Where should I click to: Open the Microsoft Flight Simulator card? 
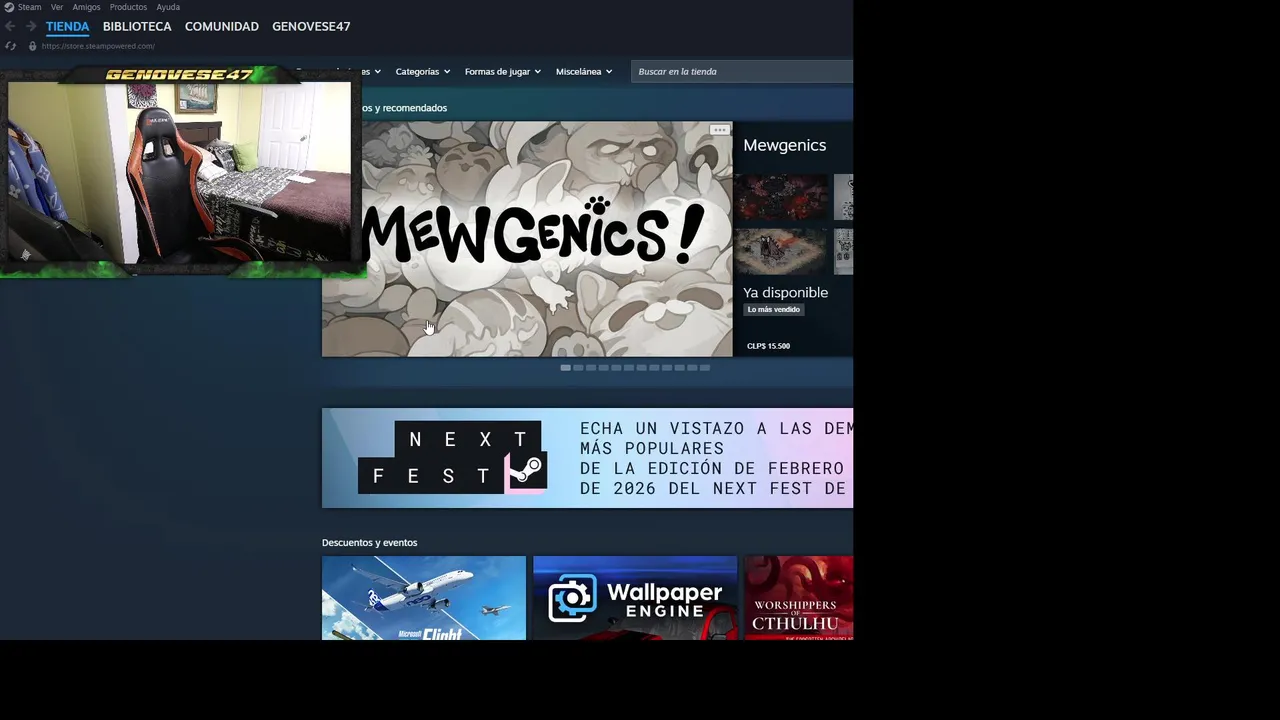coord(424,598)
